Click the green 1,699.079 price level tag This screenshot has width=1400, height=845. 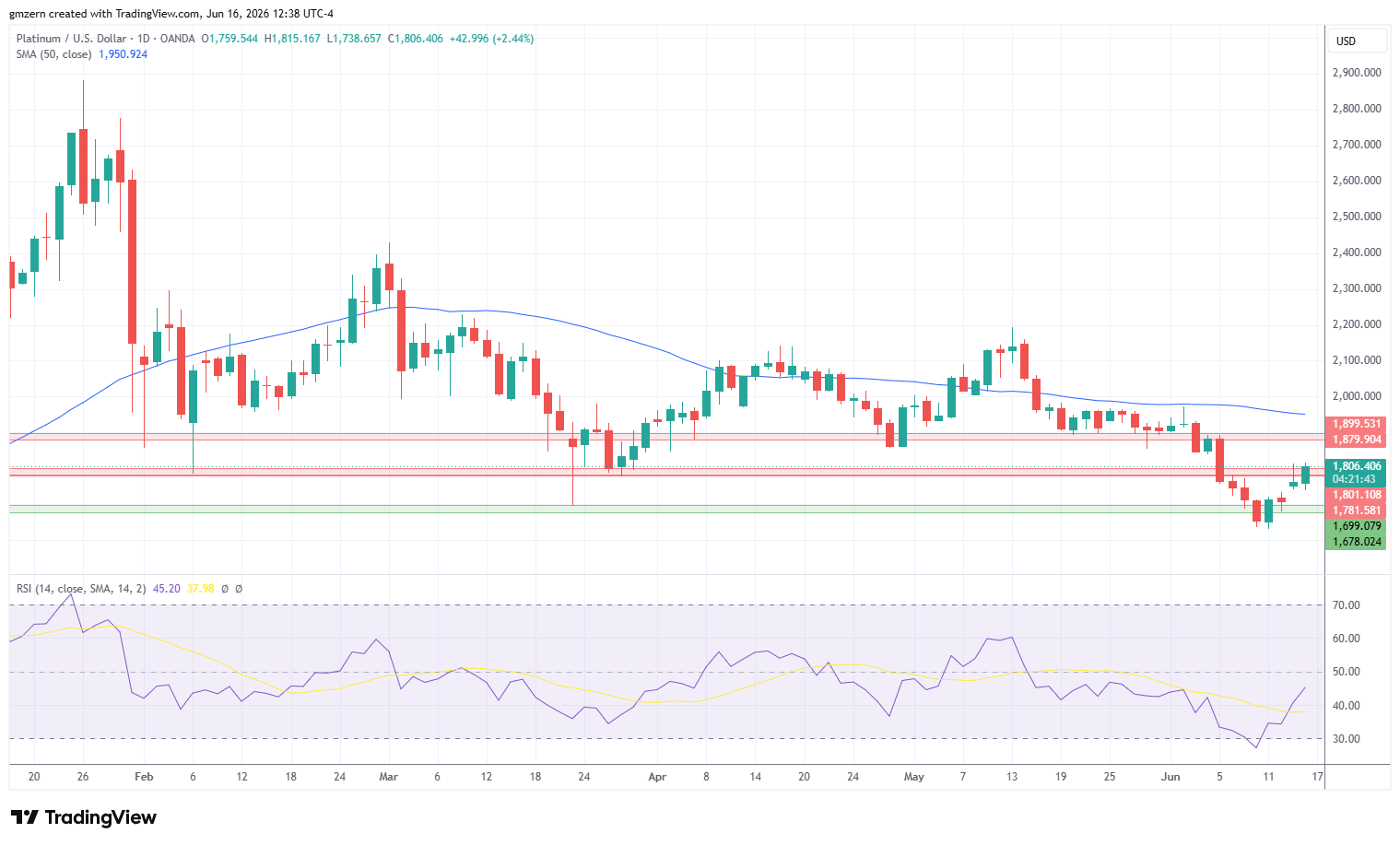point(1357,526)
